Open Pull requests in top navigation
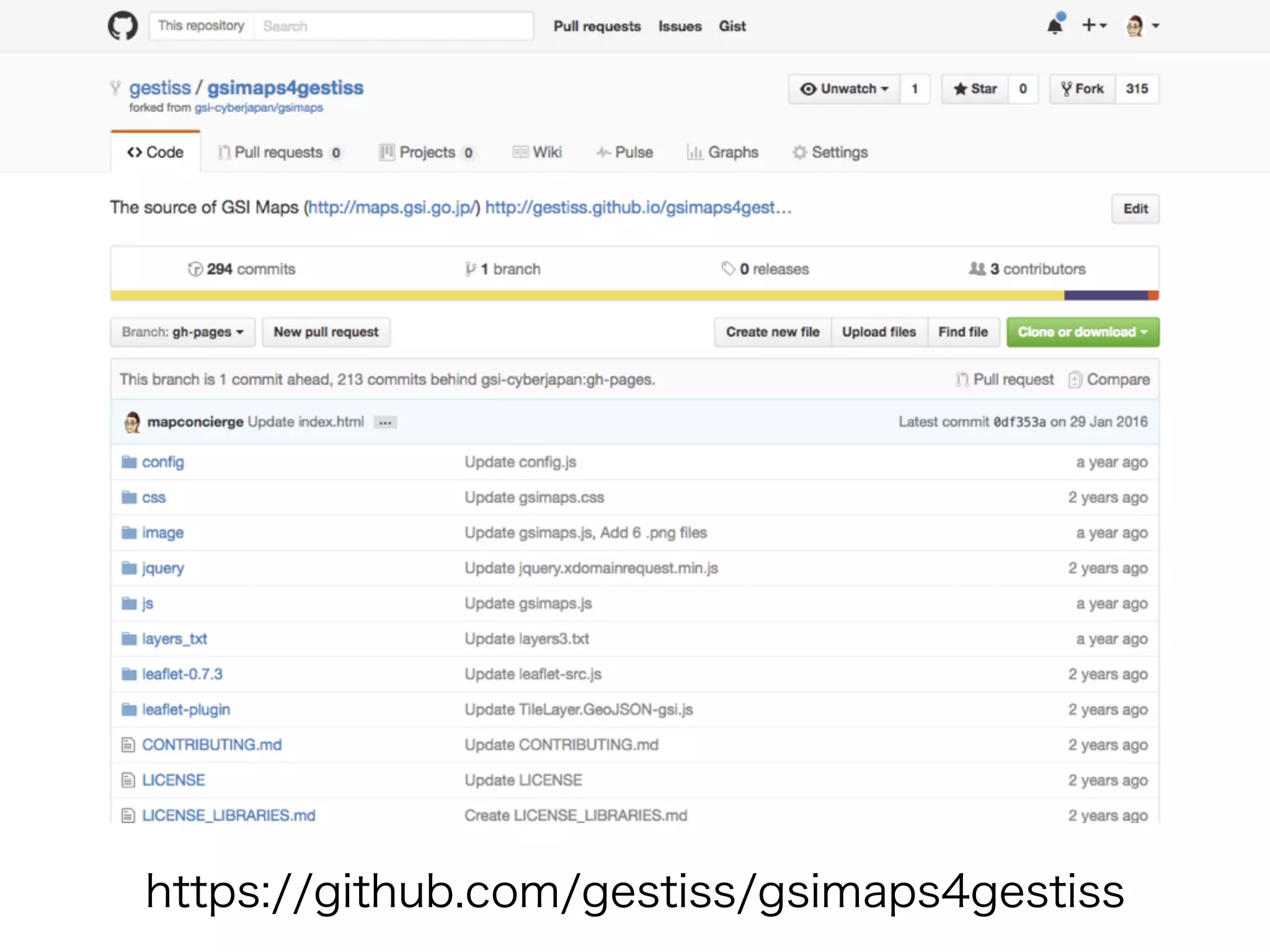This screenshot has width=1270, height=952. point(597,26)
